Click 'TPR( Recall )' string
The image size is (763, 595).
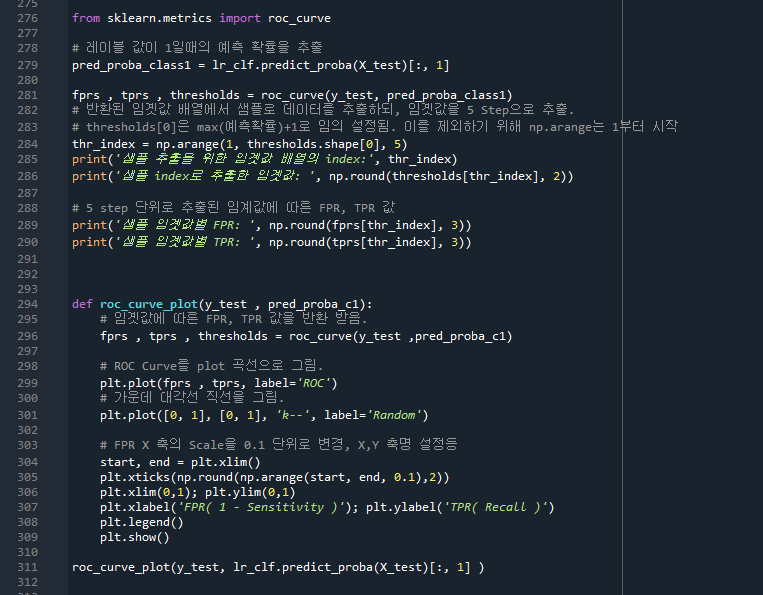point(495,507)
